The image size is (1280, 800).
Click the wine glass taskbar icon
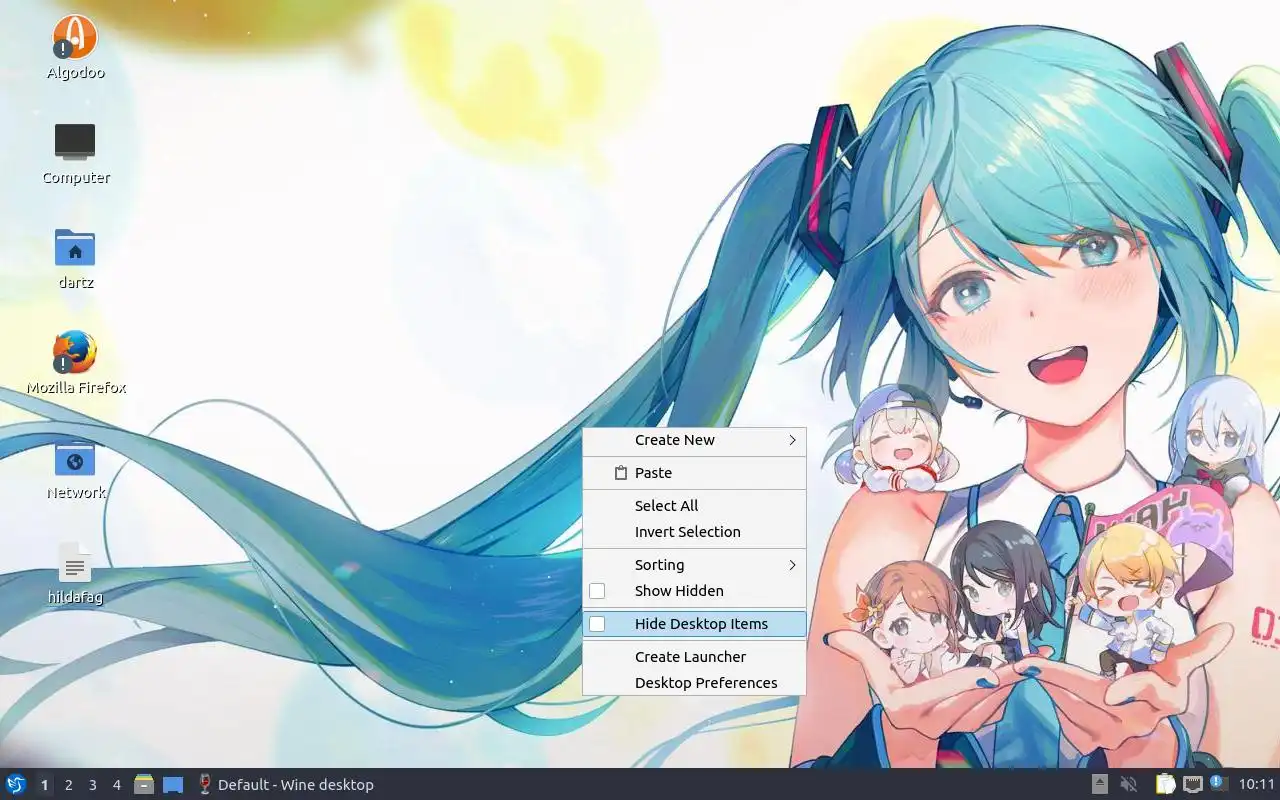pos(204,784)
